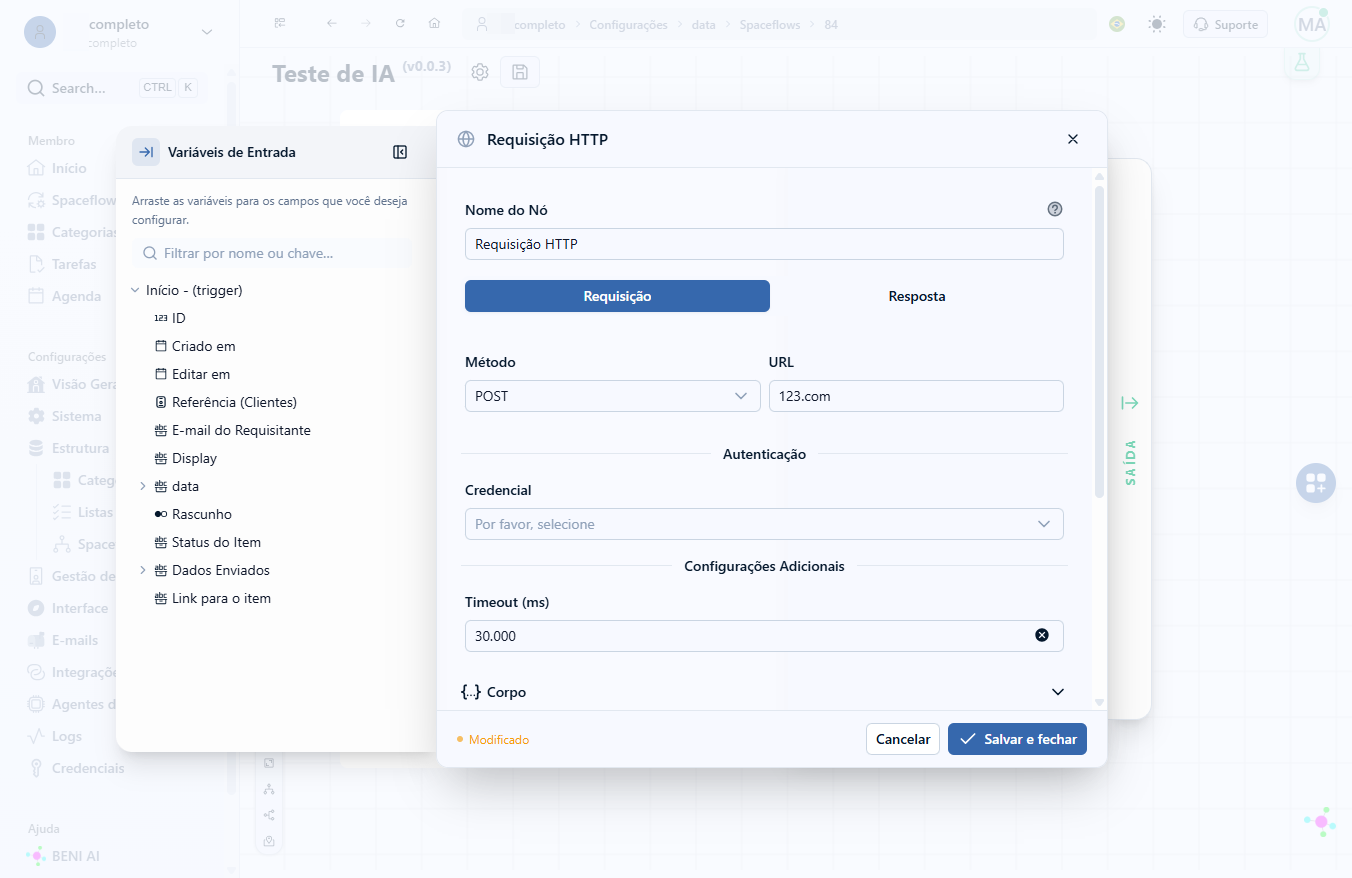
Task: Open the flask test icon
Action: point(1301,61)
